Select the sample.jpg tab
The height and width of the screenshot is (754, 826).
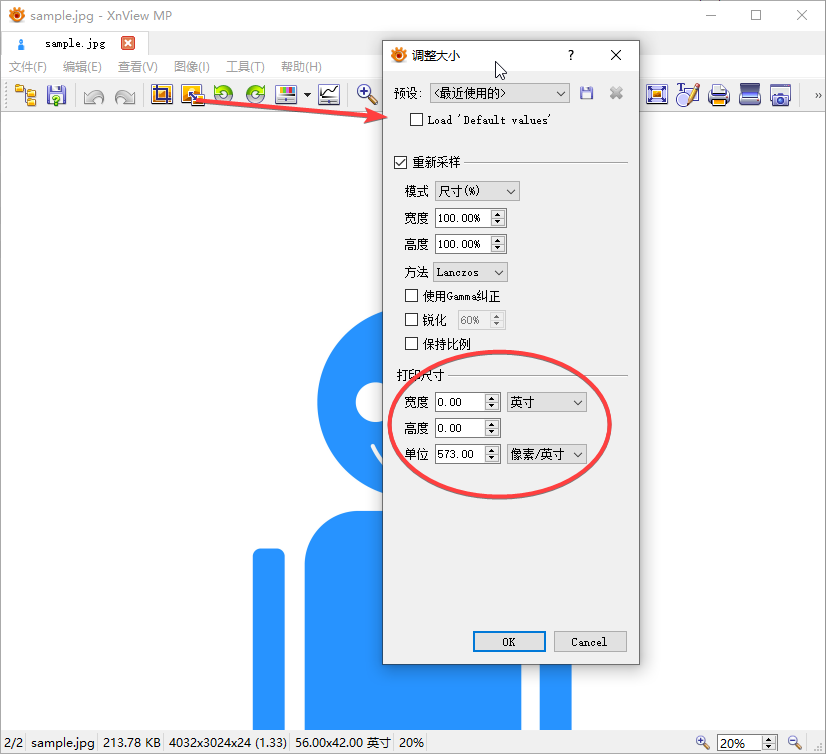click(x=75, y=43)
